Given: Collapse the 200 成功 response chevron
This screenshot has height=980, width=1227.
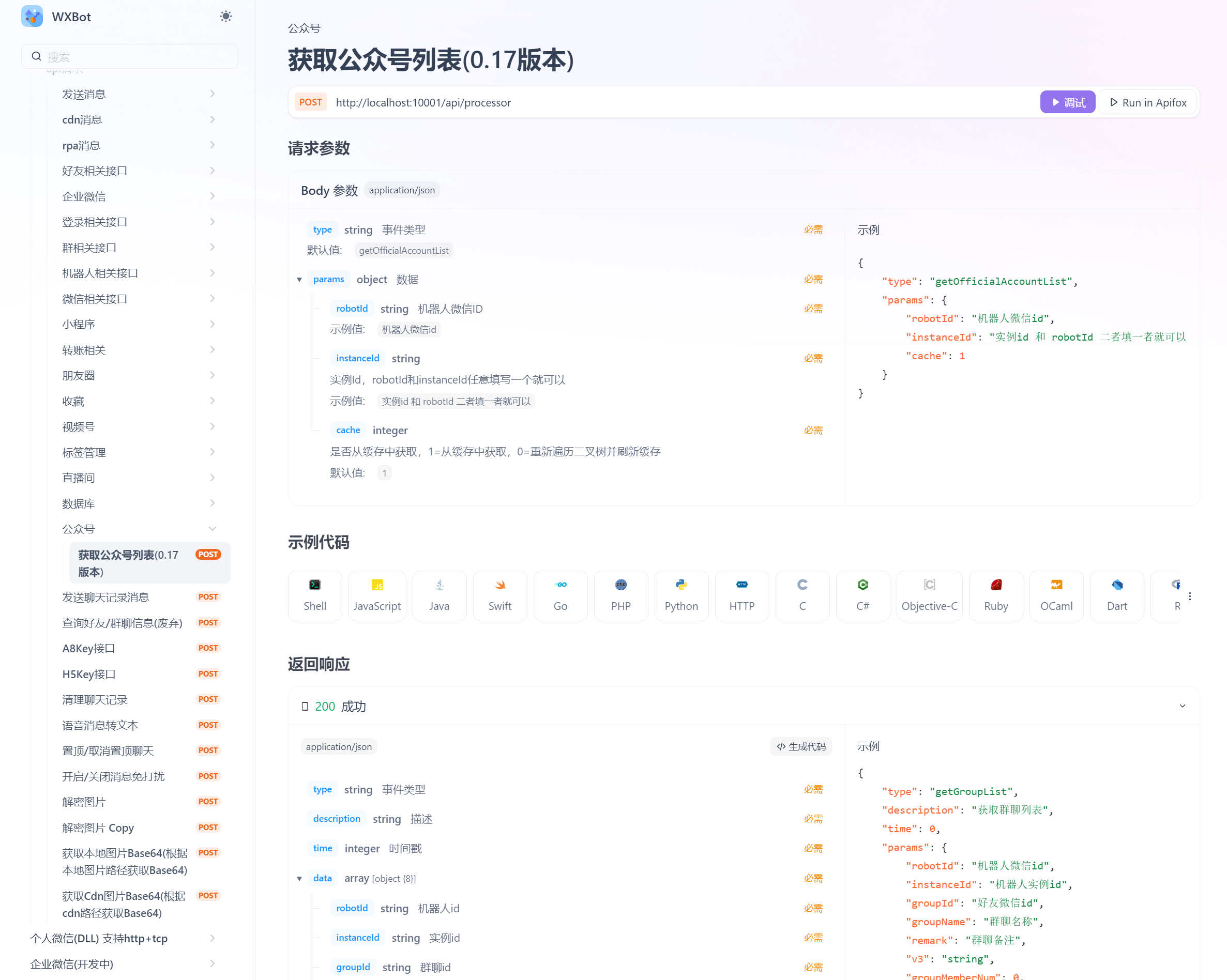Looking at the screenshot, I should (x=1183, y=706).
